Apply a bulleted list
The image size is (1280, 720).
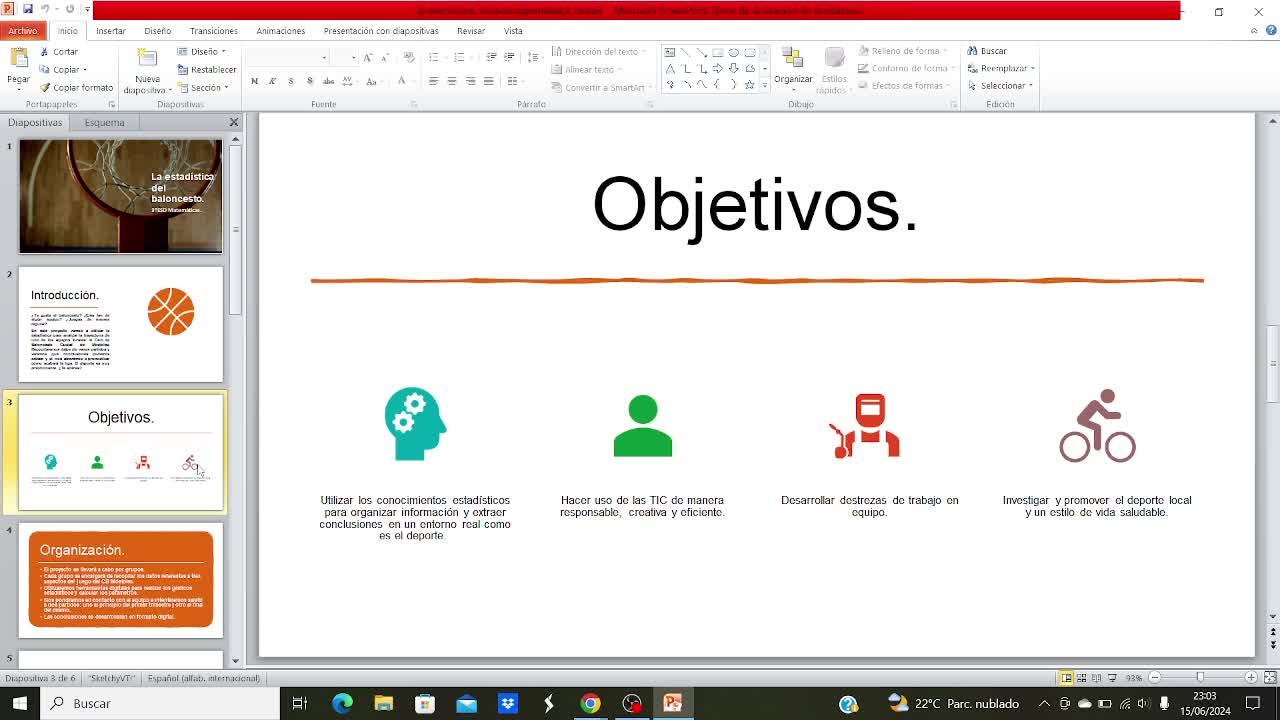click(436, 57)
